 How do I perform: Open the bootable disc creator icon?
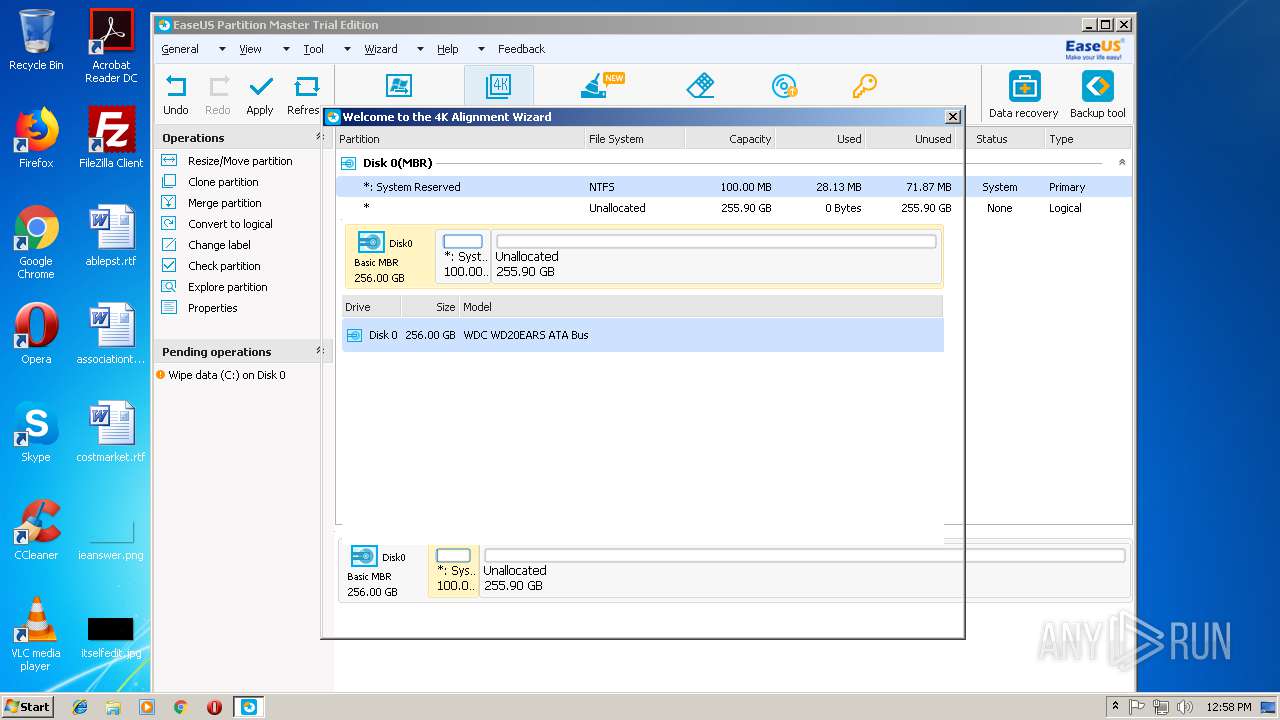click(784, 86)
